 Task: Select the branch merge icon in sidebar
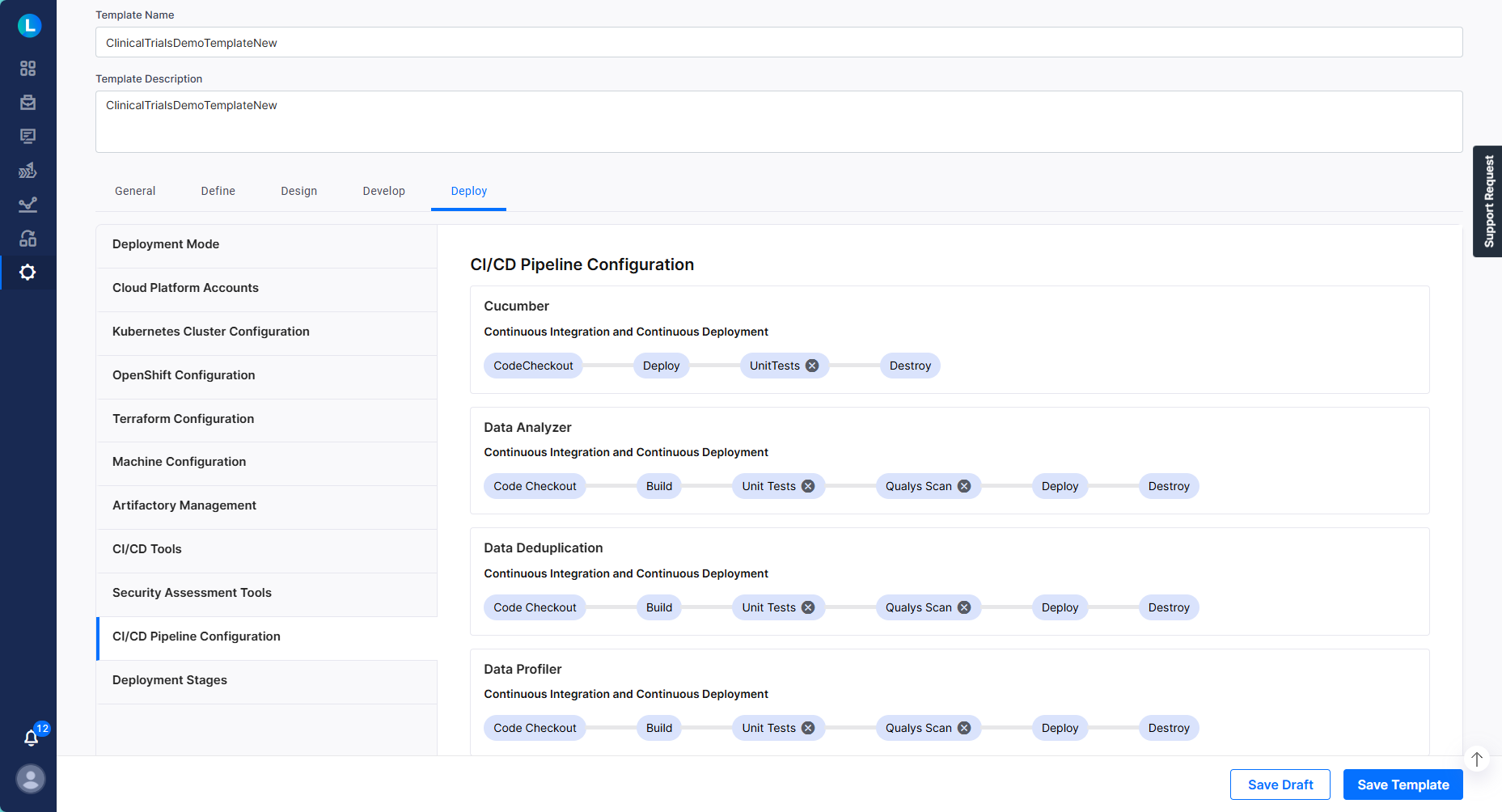click(x=28, y=238)
